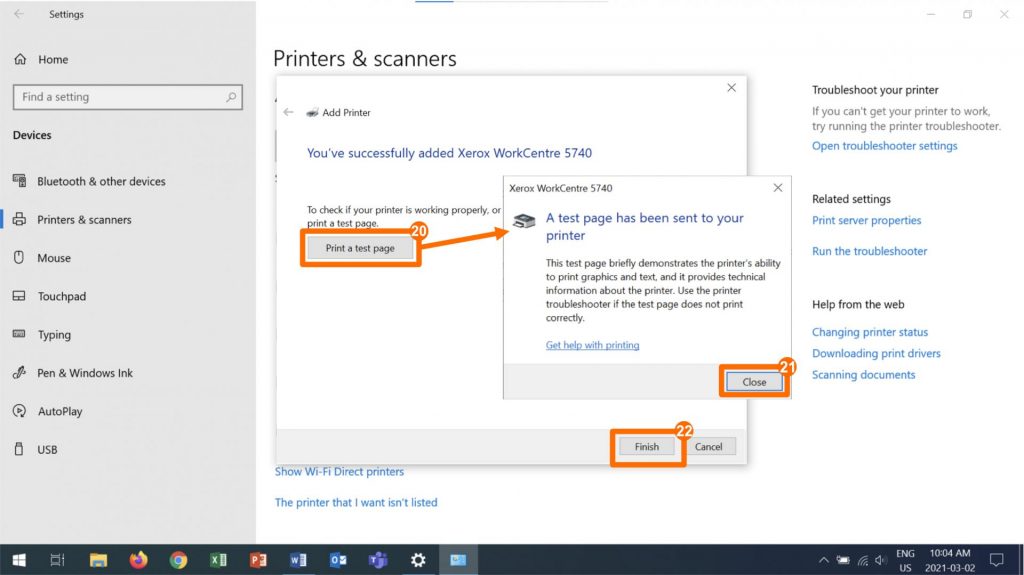
Task: Open troubleshooter settings link
Action: coord(884,146)
